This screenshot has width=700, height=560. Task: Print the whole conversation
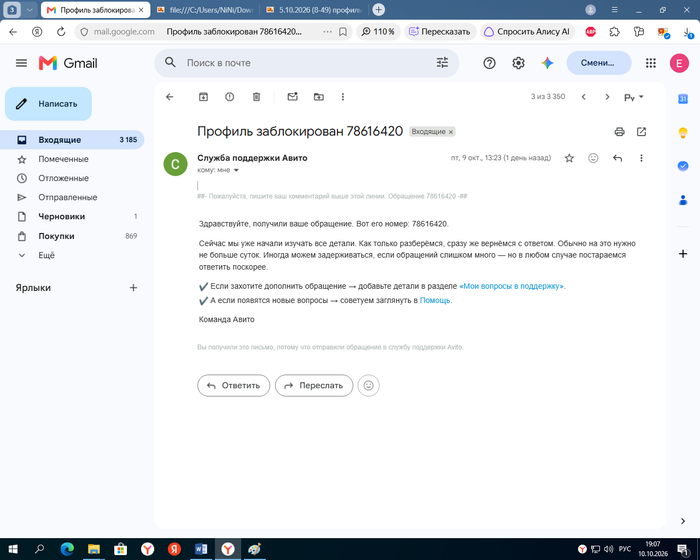[x=619, y=132]
